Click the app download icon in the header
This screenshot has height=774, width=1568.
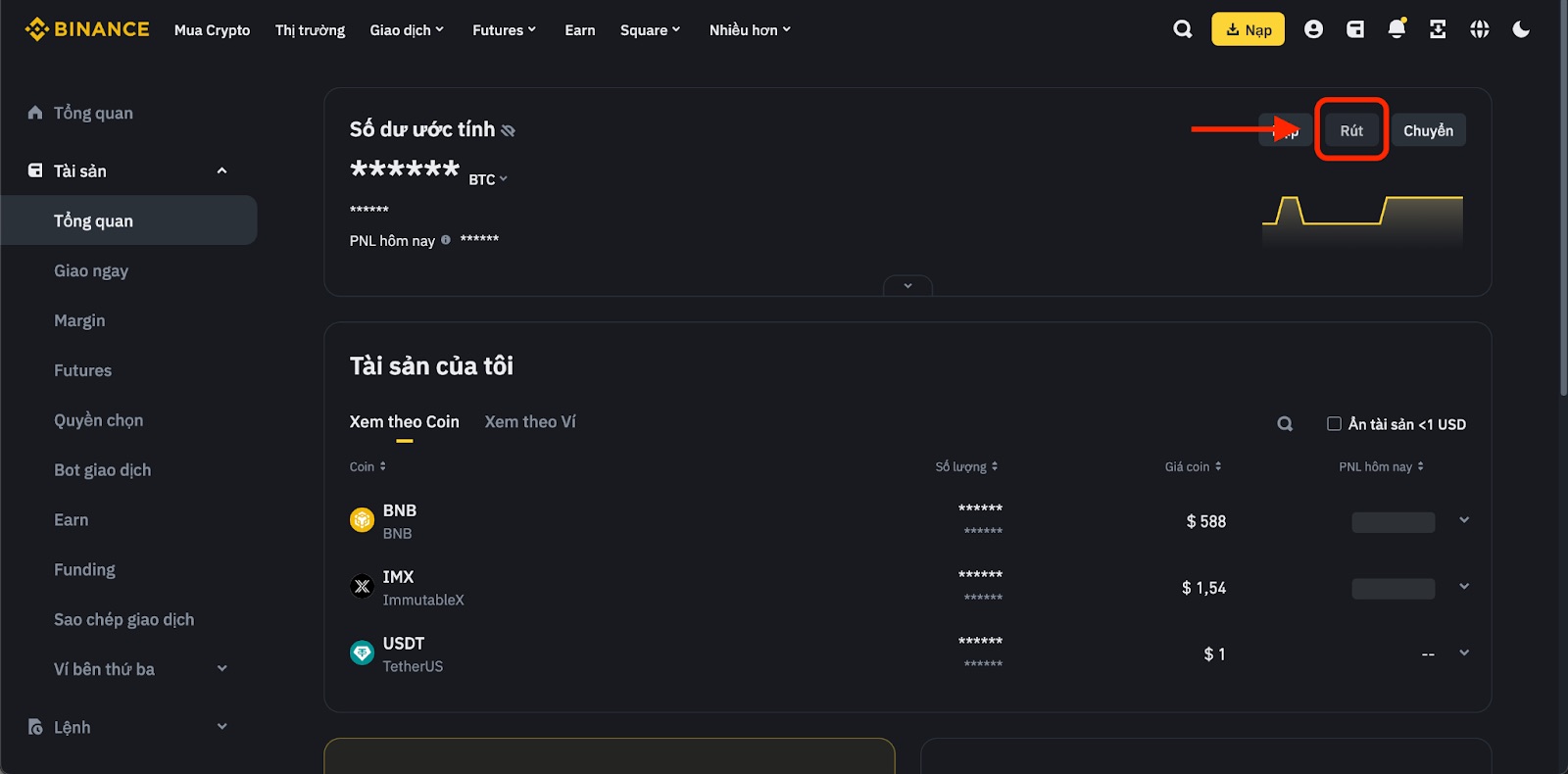coord(1437,29)
